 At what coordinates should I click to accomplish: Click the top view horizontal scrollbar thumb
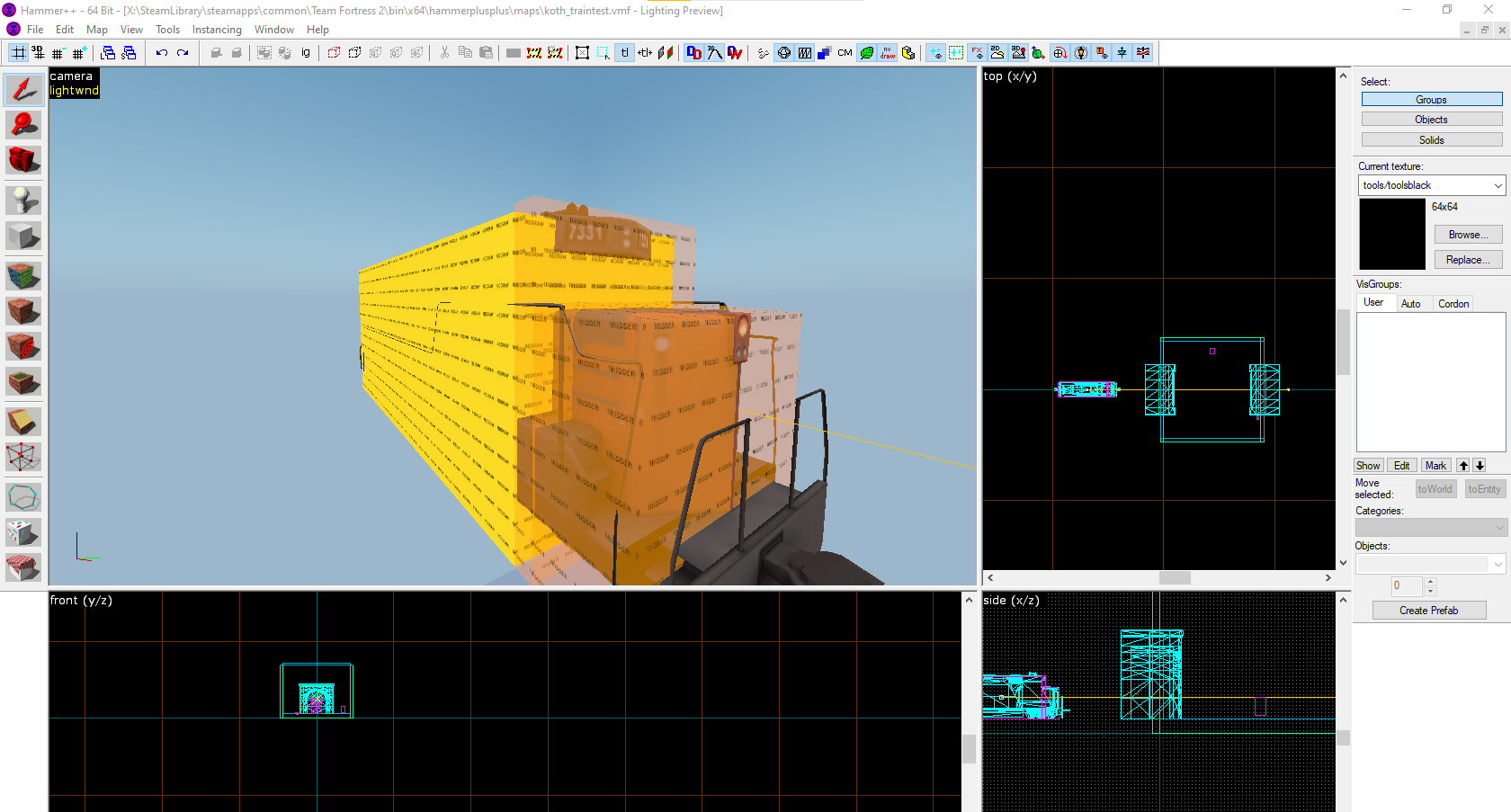coord(1175,578)
